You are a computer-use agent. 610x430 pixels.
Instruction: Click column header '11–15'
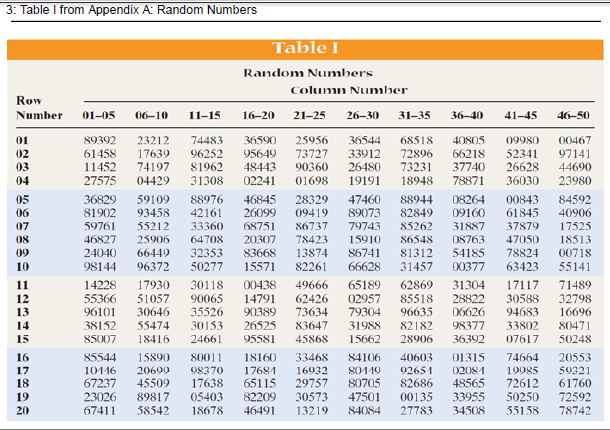pos(205,115)
